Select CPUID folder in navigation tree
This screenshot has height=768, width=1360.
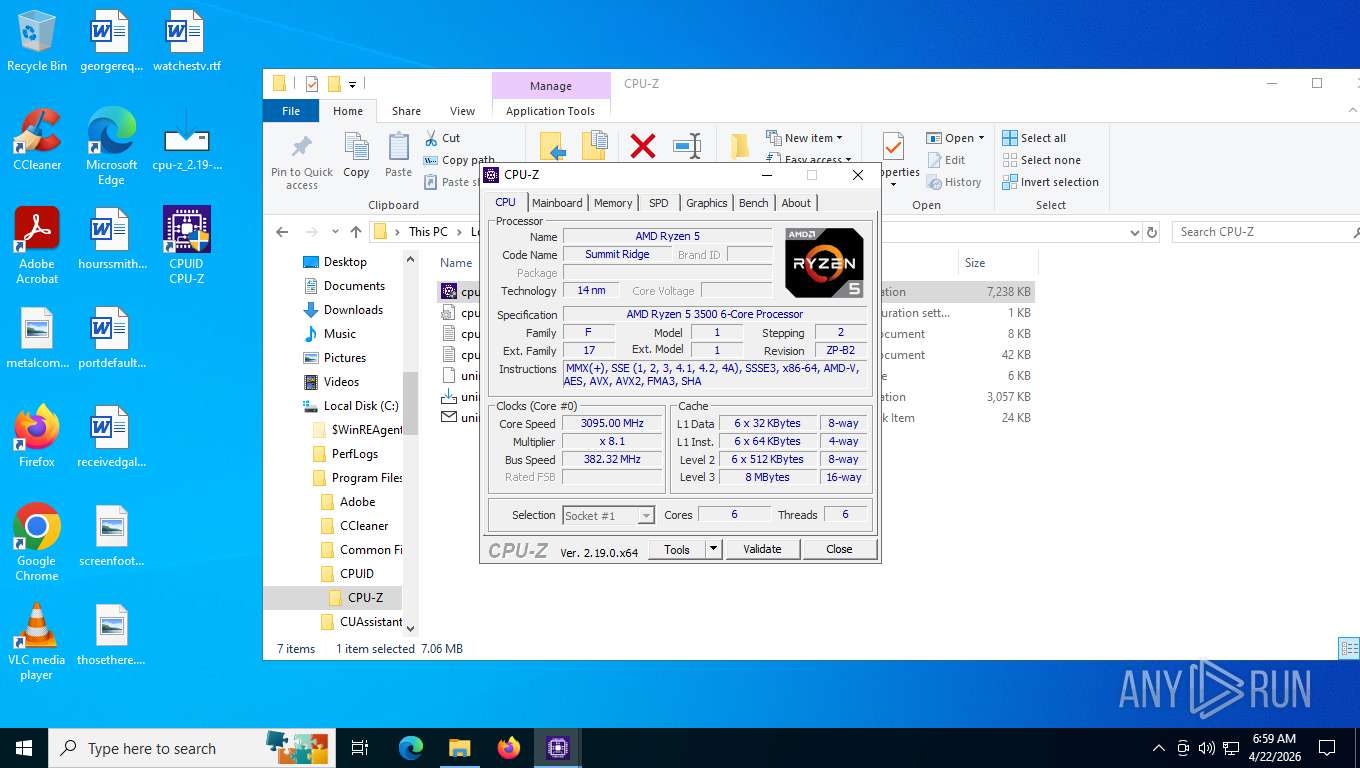point(356,574)
